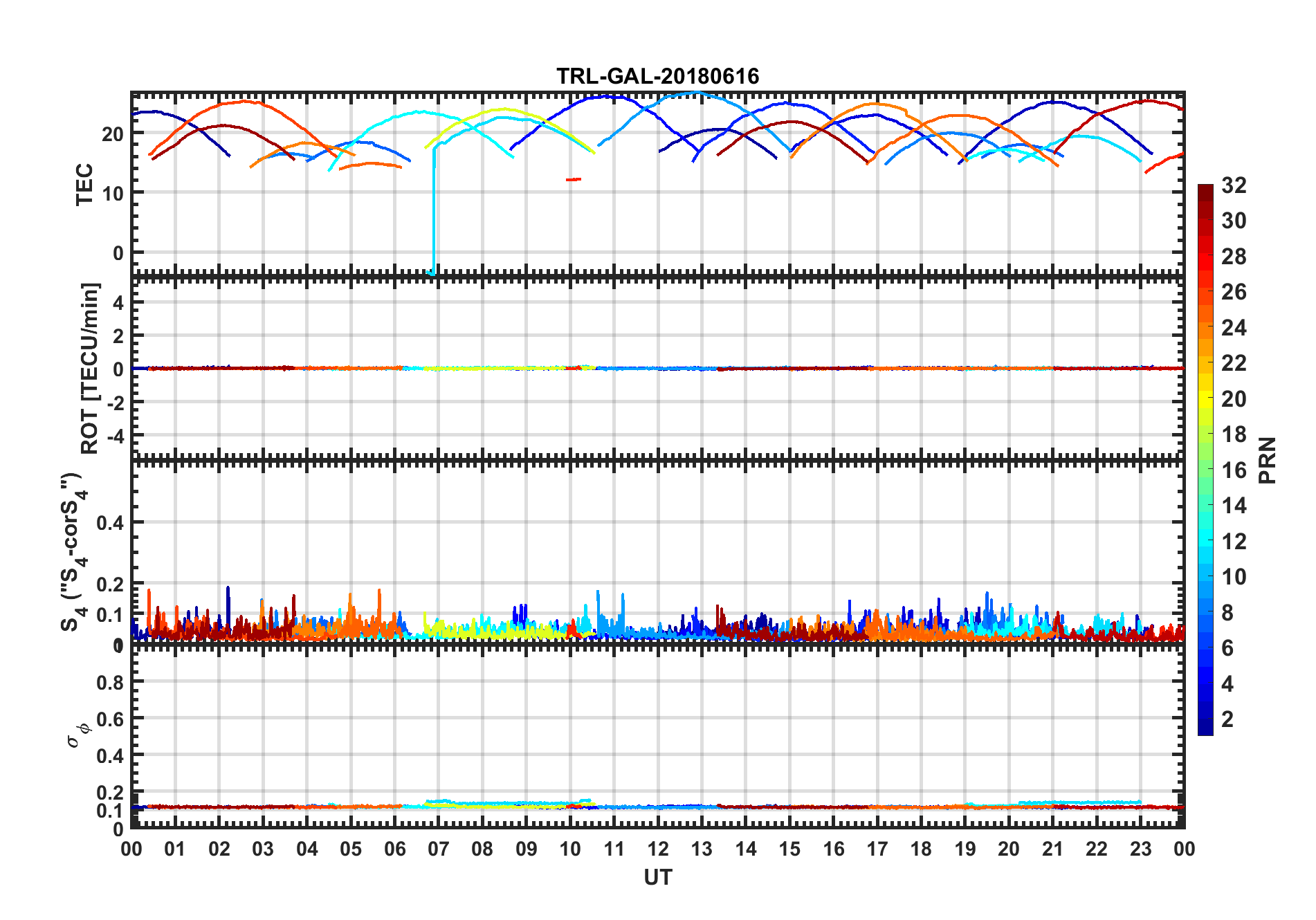Click the cyan vertical TEC drop near 07 UT

[x=433, y=211]
